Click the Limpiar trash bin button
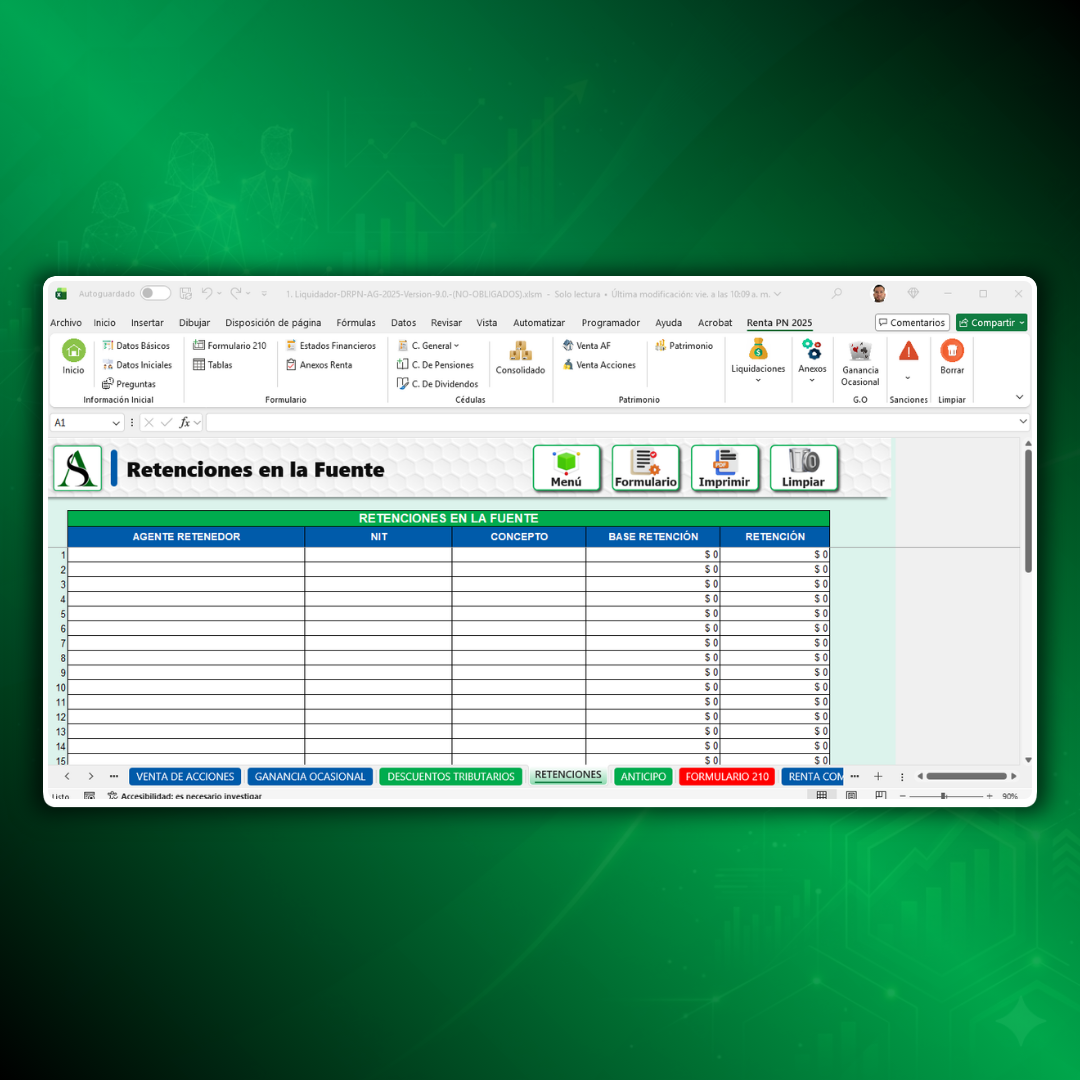This screenshot has width=1080, height=1080. (x=804, y=468)
